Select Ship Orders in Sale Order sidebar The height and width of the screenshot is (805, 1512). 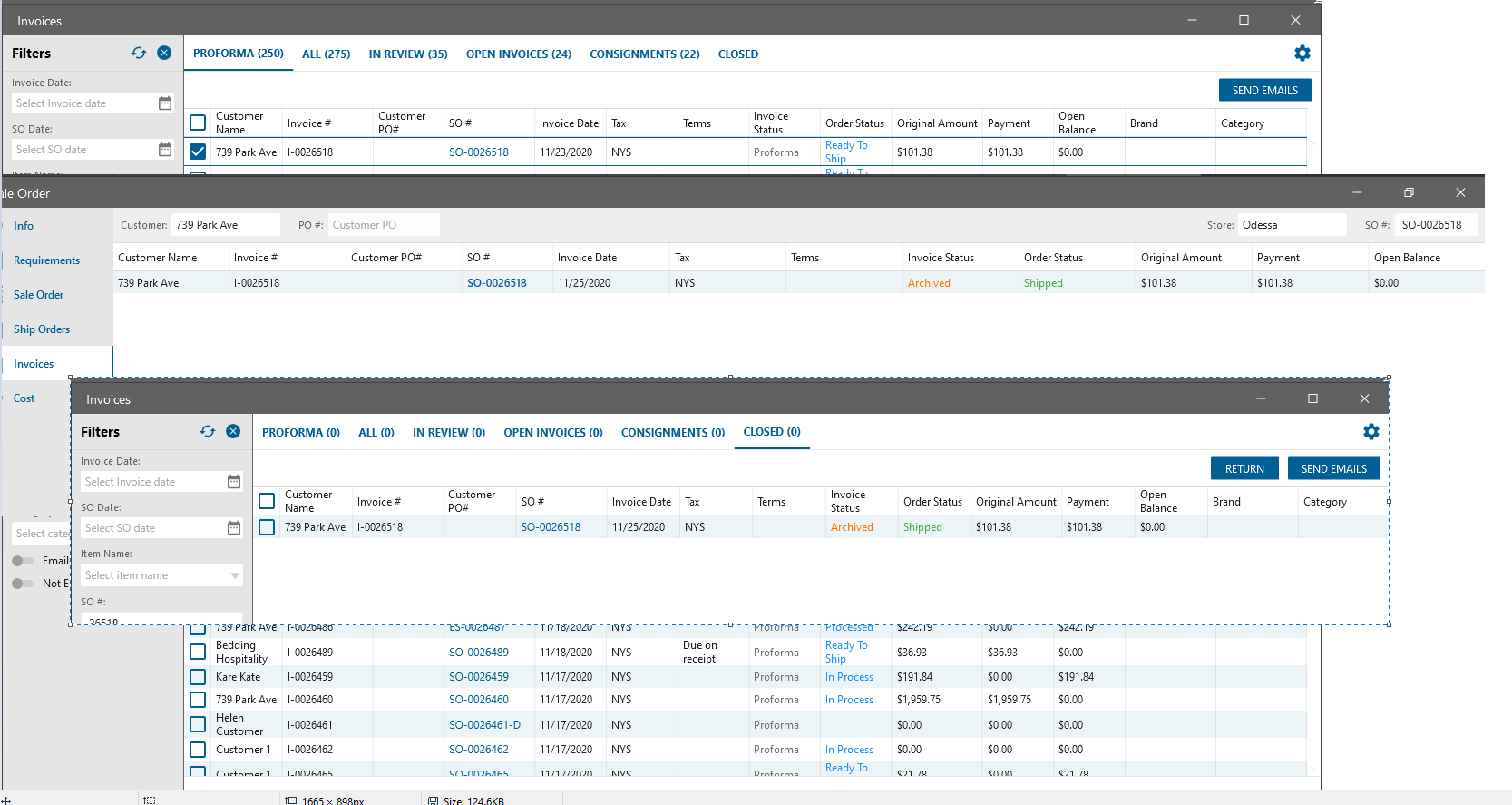pos(42,329)
